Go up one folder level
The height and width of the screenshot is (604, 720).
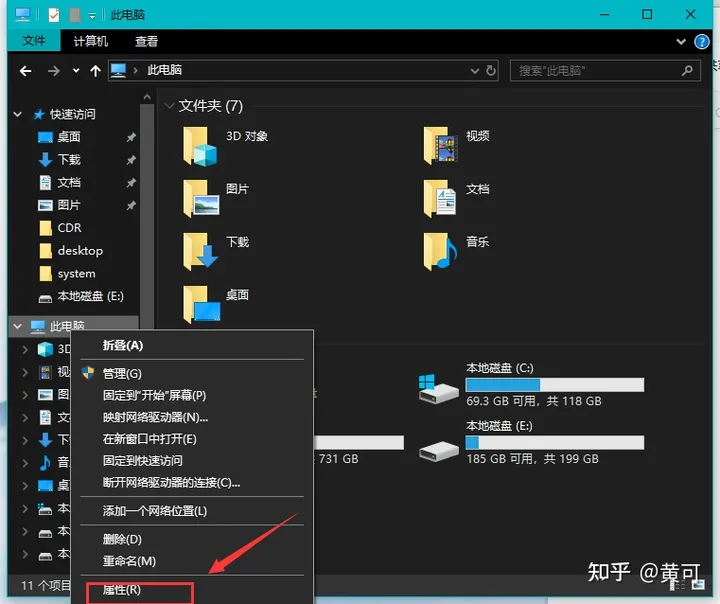[x=95, y=71]
